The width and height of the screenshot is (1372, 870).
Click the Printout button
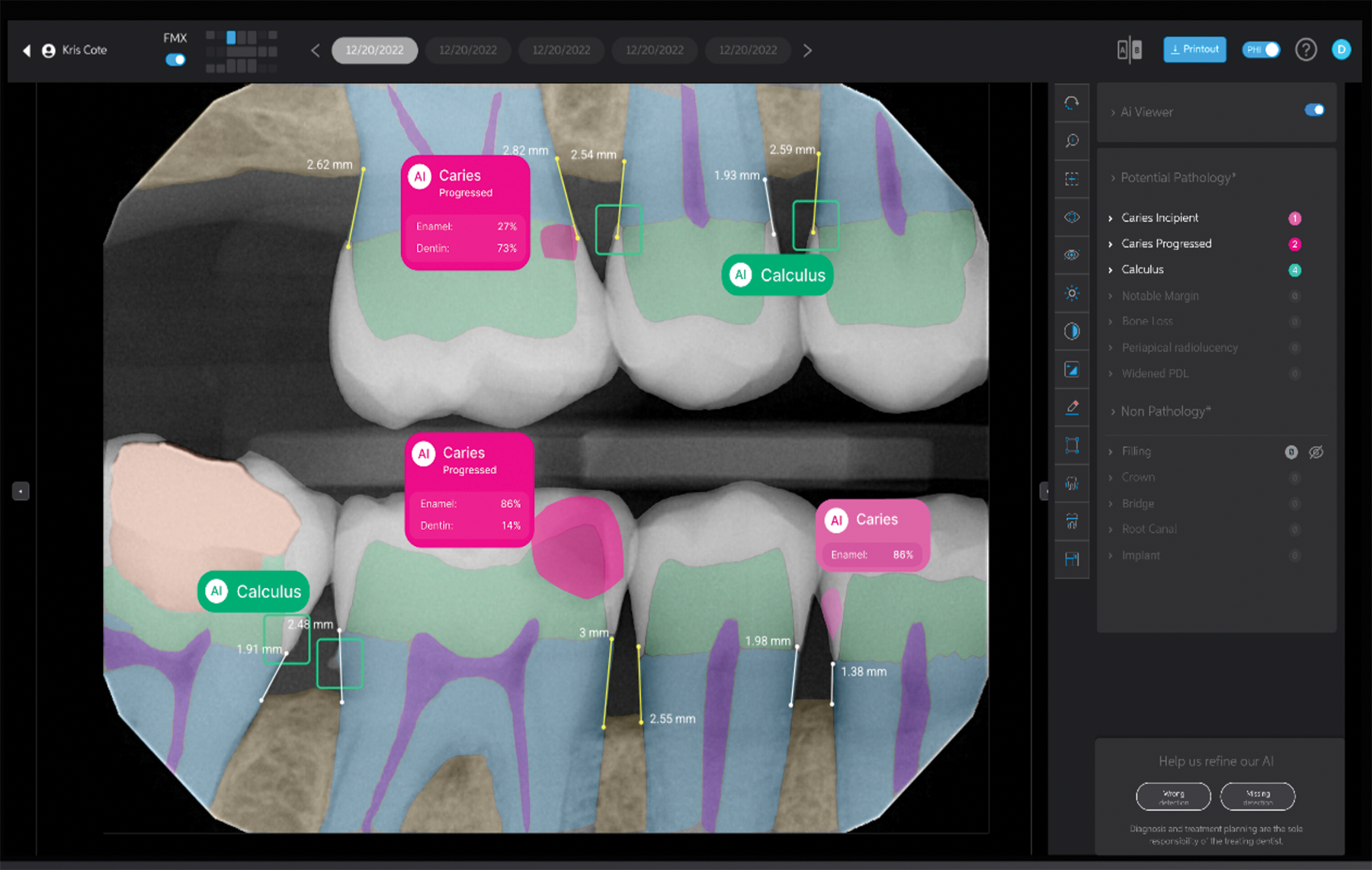tap(1194, 50)
